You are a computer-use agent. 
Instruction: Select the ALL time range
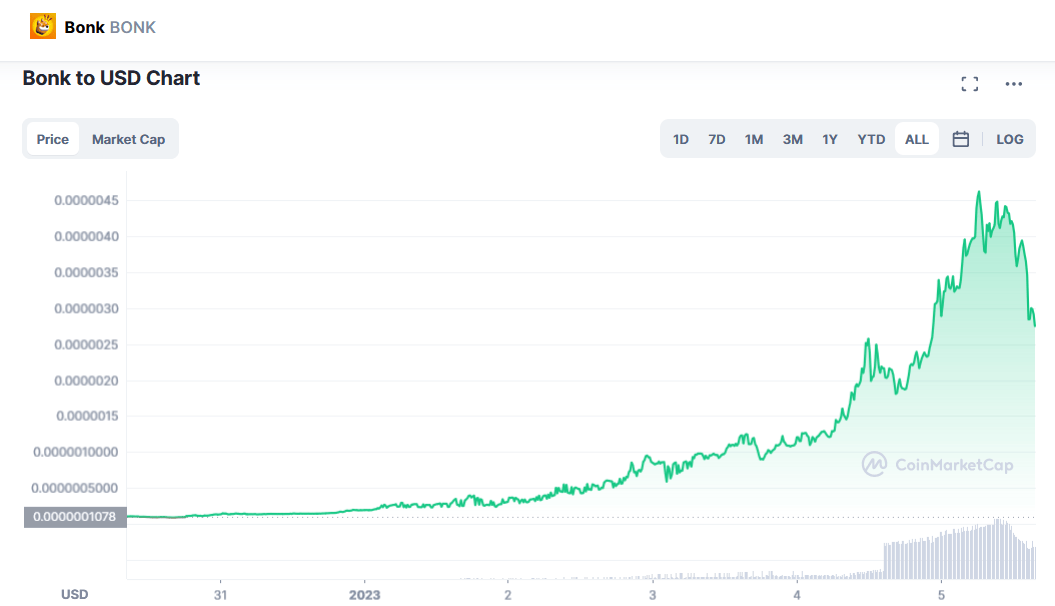pyautogui.click(x=917, y=139)
